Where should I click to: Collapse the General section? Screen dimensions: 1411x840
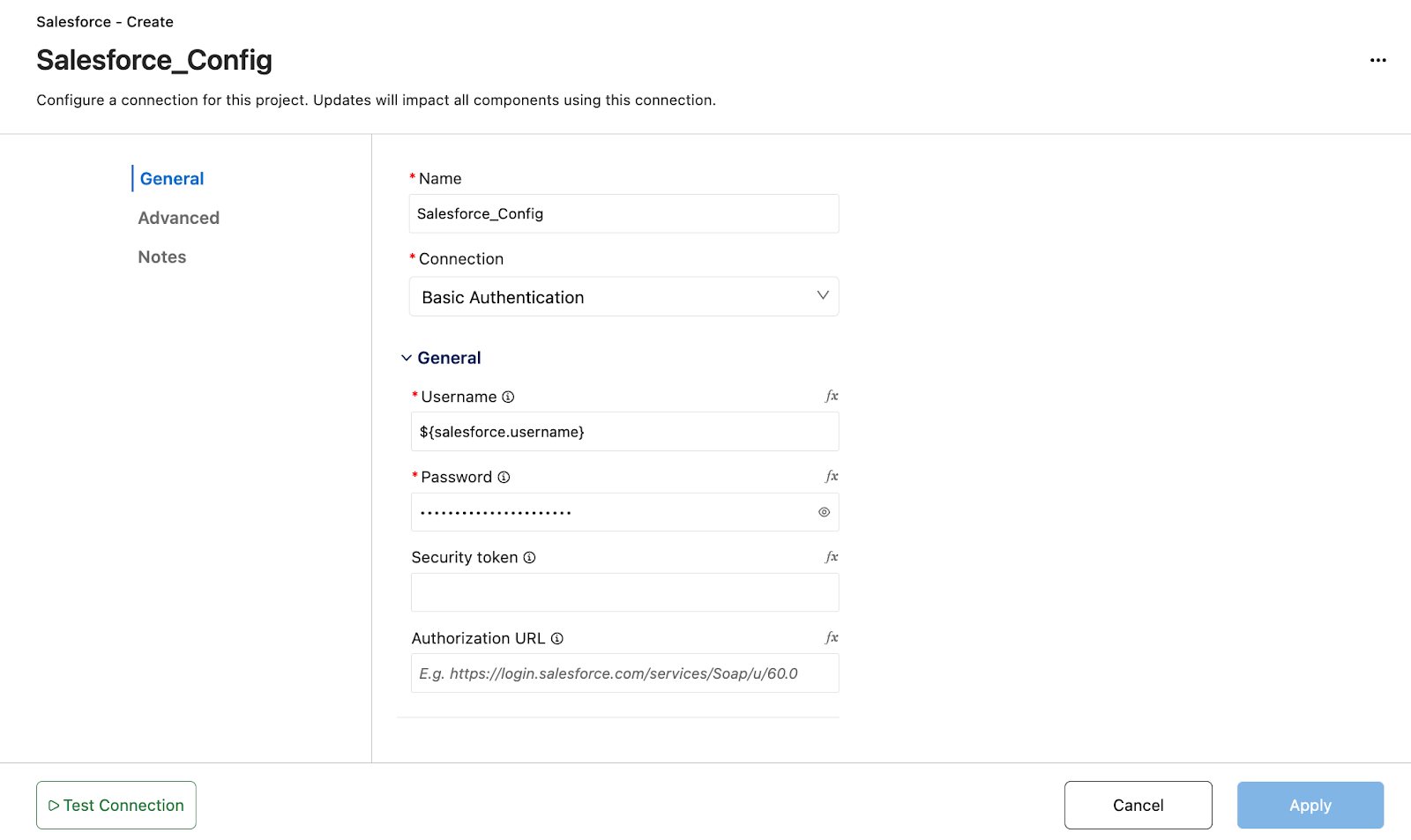pos(407,358)
